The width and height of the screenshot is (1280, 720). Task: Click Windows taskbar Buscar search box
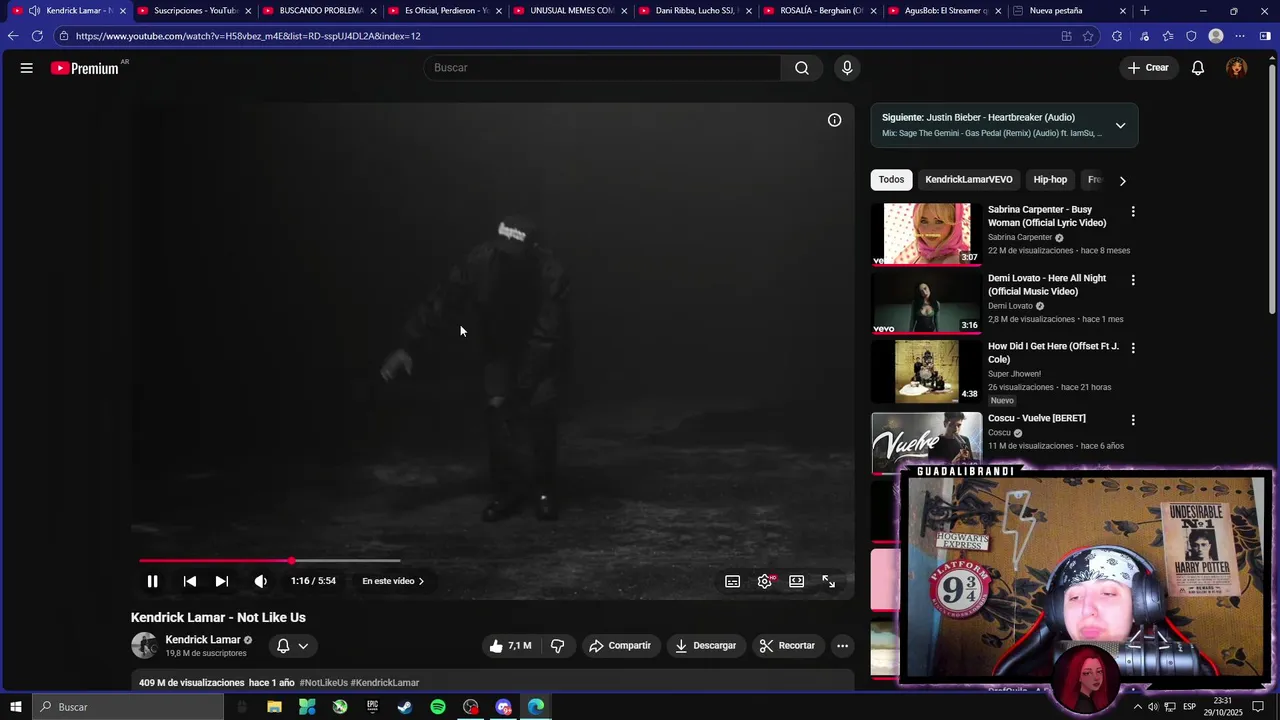[x=127, y=707]
